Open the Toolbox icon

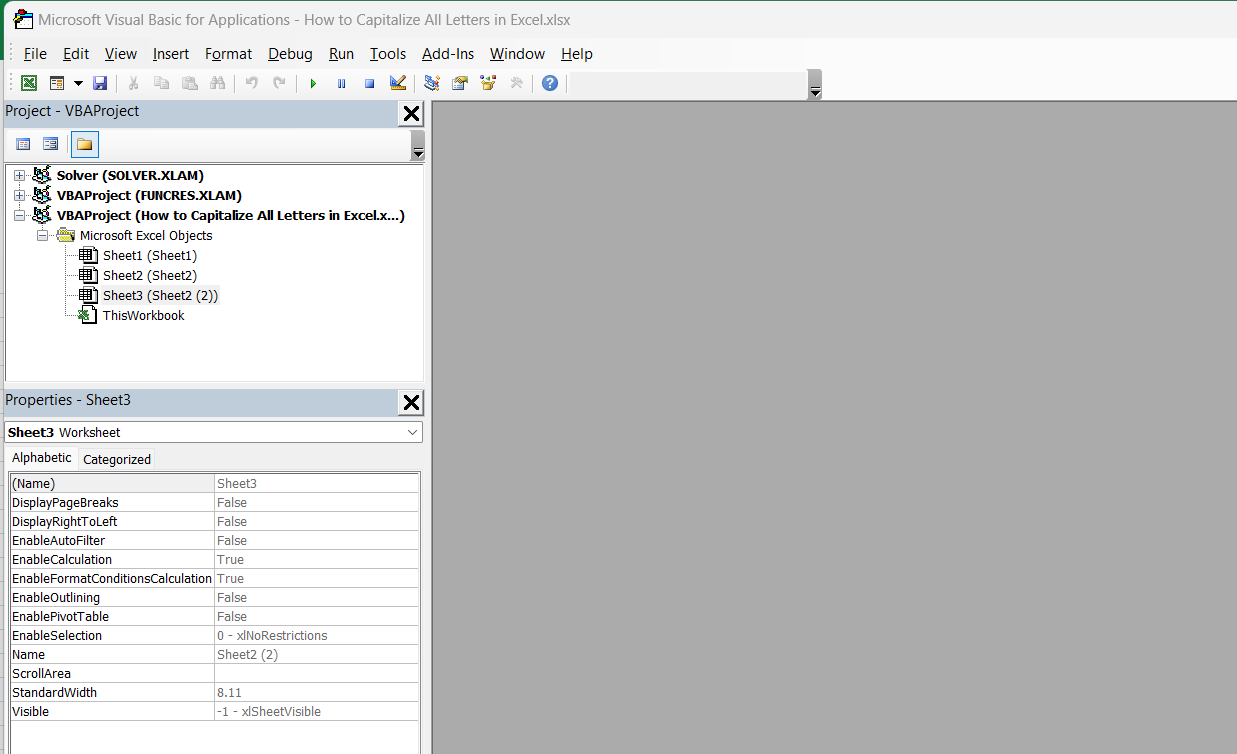[516, 83]
